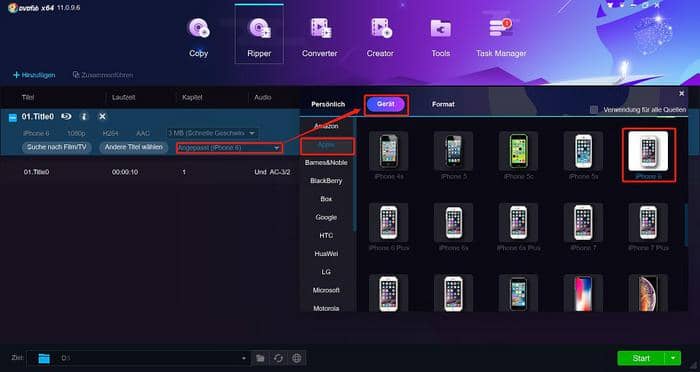Click the globe icon in bottom bar

pos(297,358)
